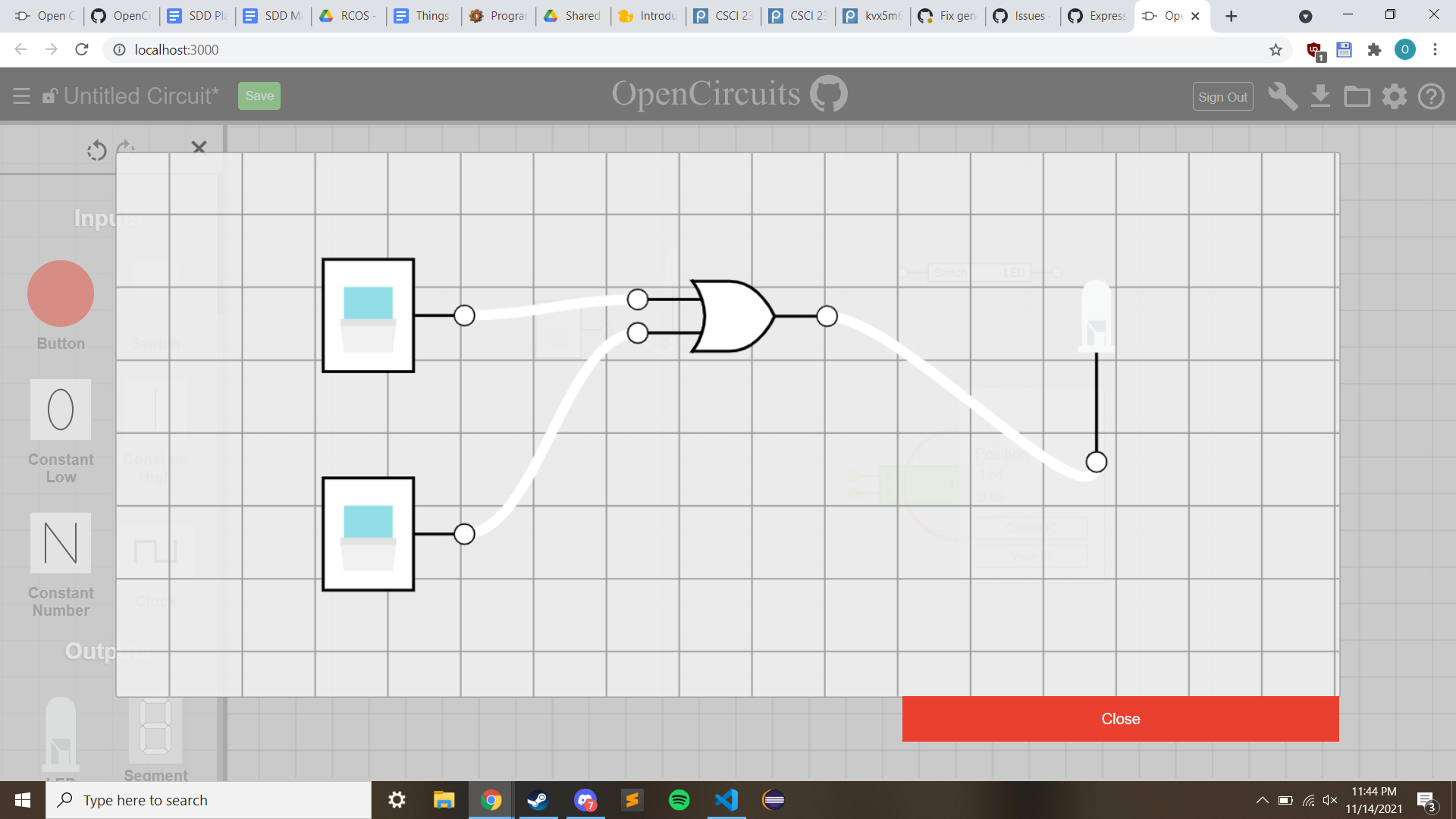This screenshot has width=1456, height=819.
Task: Select the wrench tools icon
Action: 1283,96
